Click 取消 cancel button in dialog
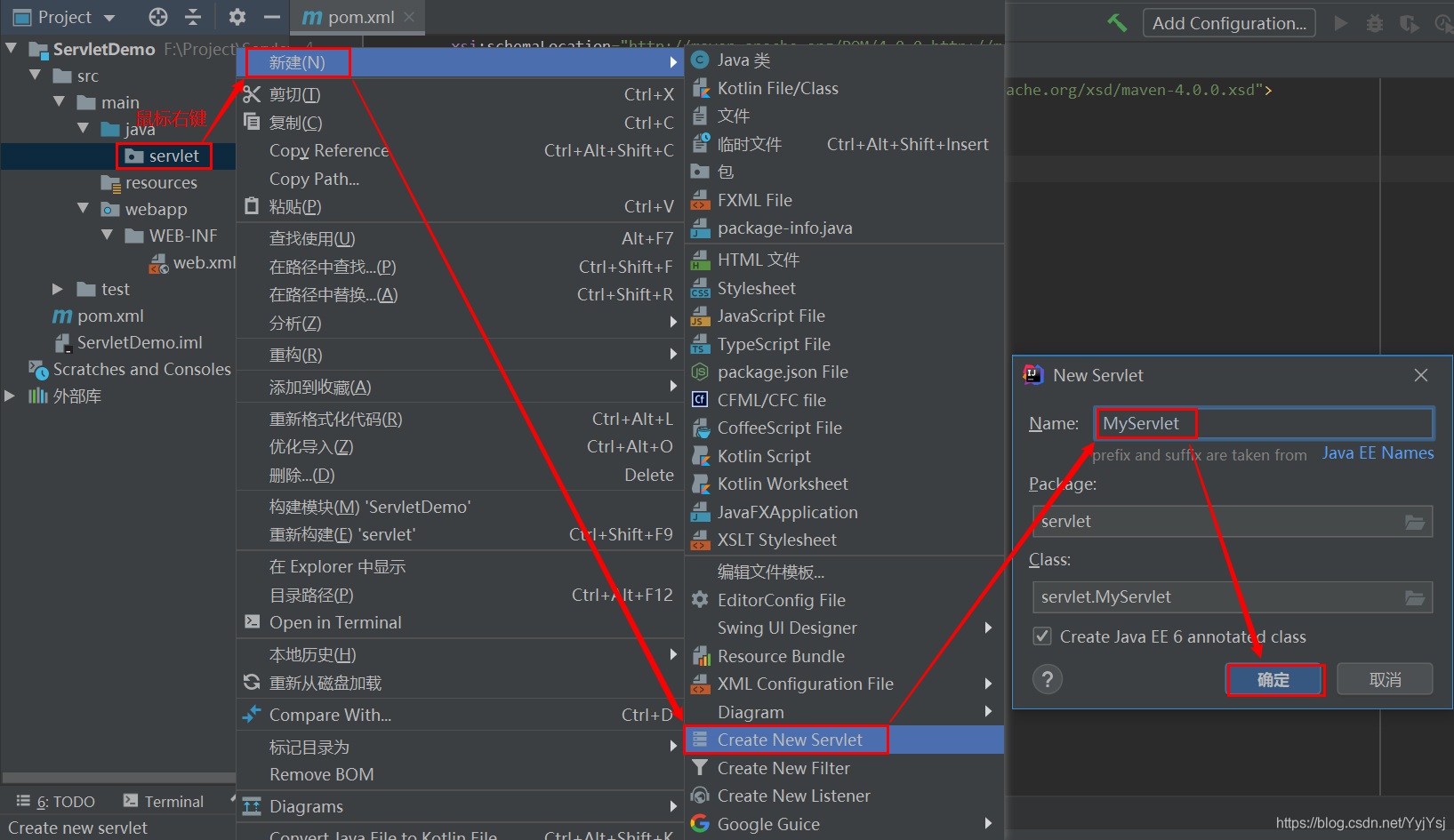The width and height of the screenshot is (1454, 840). [x=1385, y=680]
